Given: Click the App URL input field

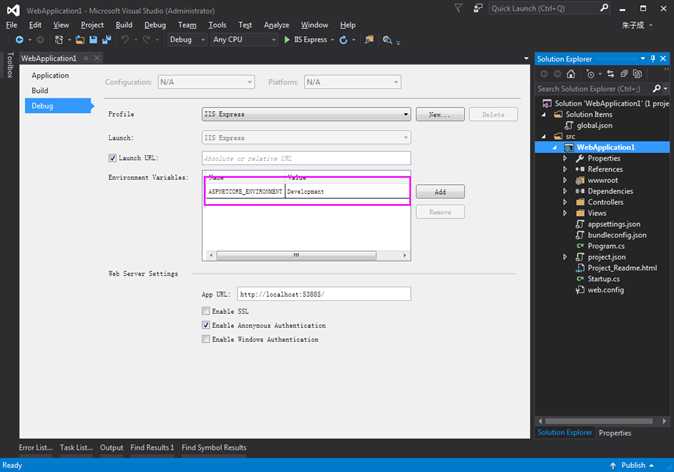Looking at the screenshot, I should tap(324, 294).
